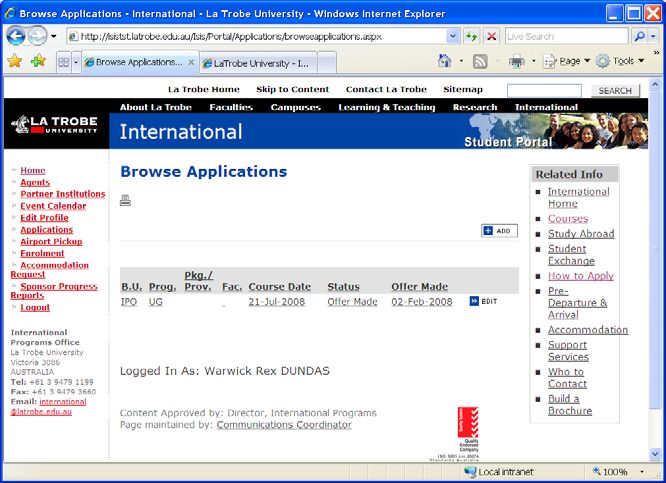Open Research nav item
Image resolution: width=666 pixels, height=483 pixels.
(475, 107)
